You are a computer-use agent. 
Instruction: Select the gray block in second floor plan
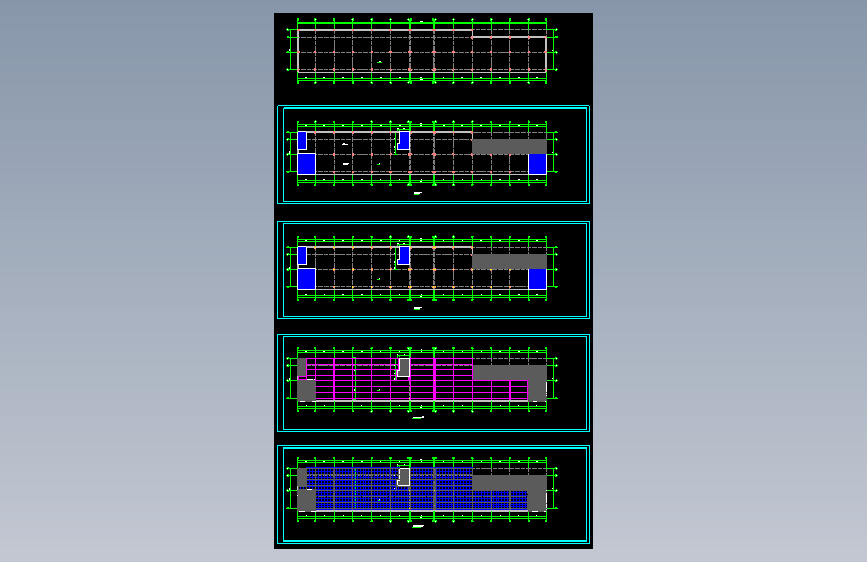509,147
